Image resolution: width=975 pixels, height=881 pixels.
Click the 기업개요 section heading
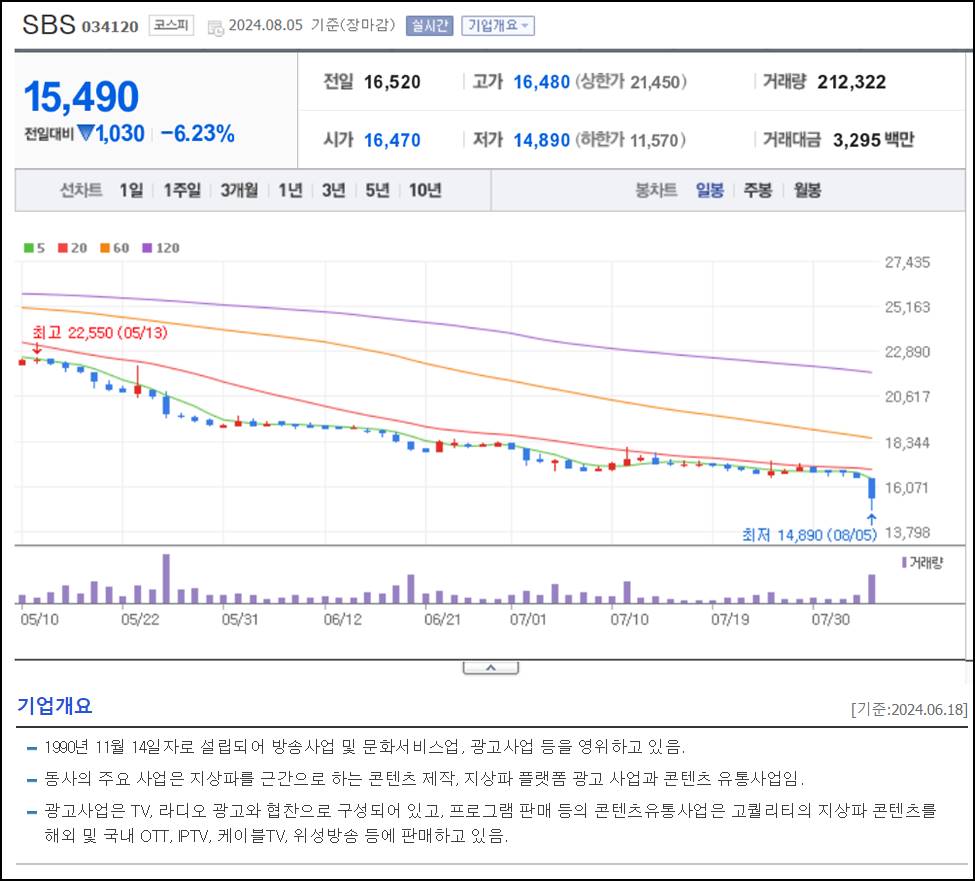[x=55, y=706]
